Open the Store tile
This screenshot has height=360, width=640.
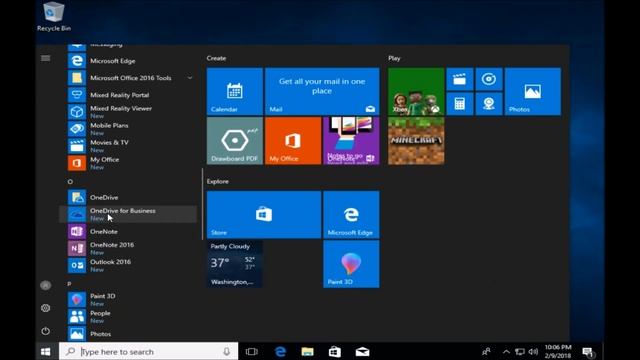(x=264, y=215)
